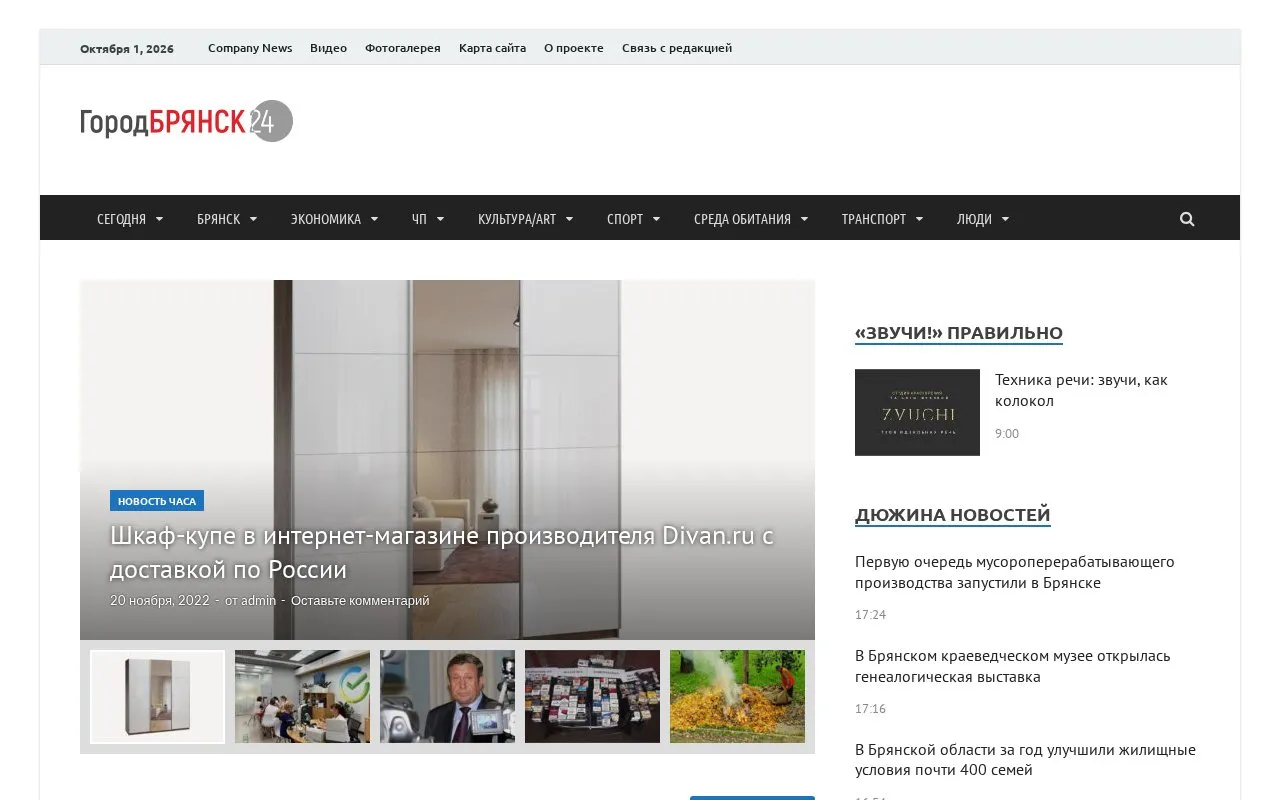Image resolution: width=1280 pixels, height=800 pixels.
Task: Open the Шкаф-купе Divan.ru article headline
Action: (442, 552)
